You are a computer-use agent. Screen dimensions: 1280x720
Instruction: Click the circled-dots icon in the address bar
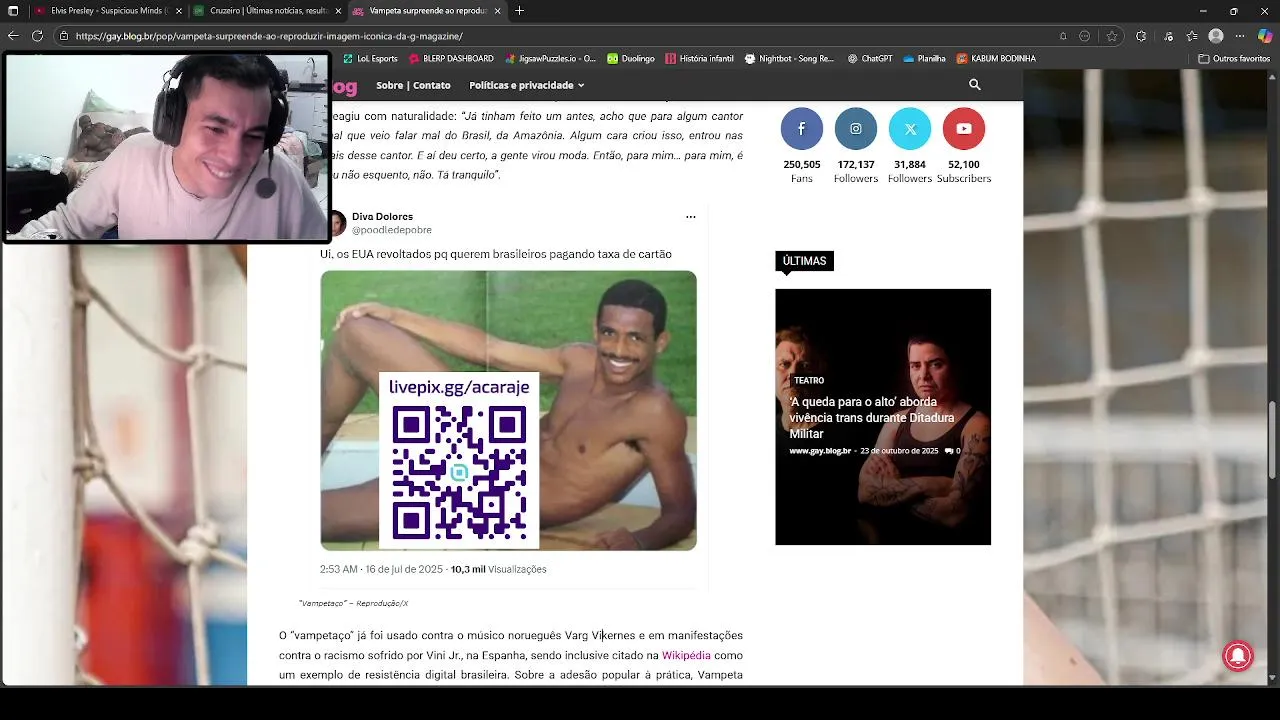pyautogui.click(x=1085, y=36)
